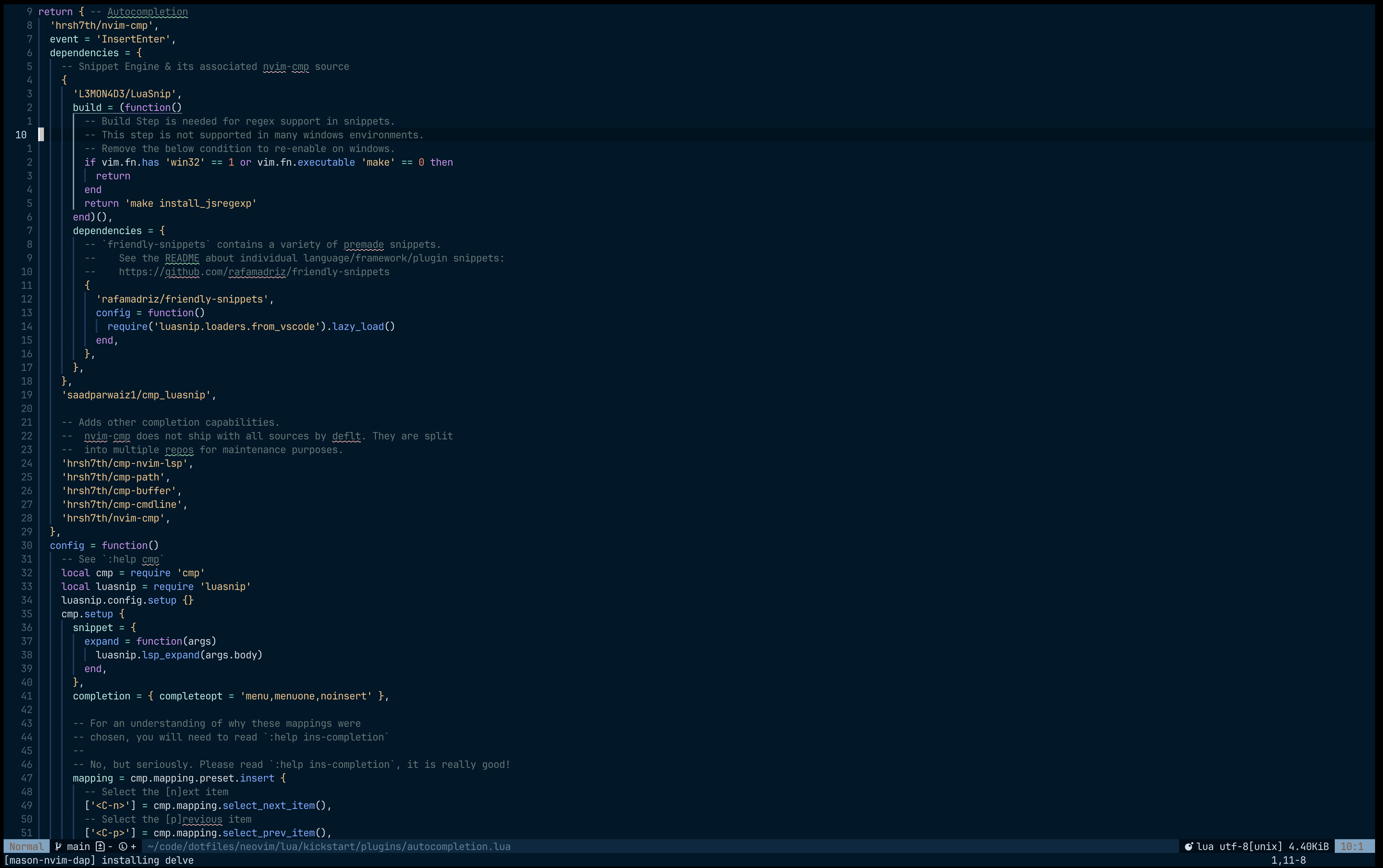
Task: Click opening brace of cmp.setup block
Action: (x=122, y=614)
